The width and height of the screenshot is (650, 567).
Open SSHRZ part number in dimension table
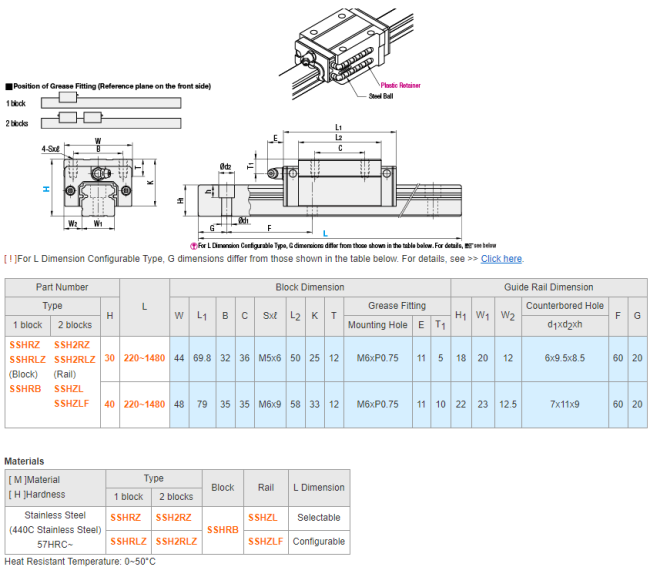pyautogui.click(x=26, y=344)
